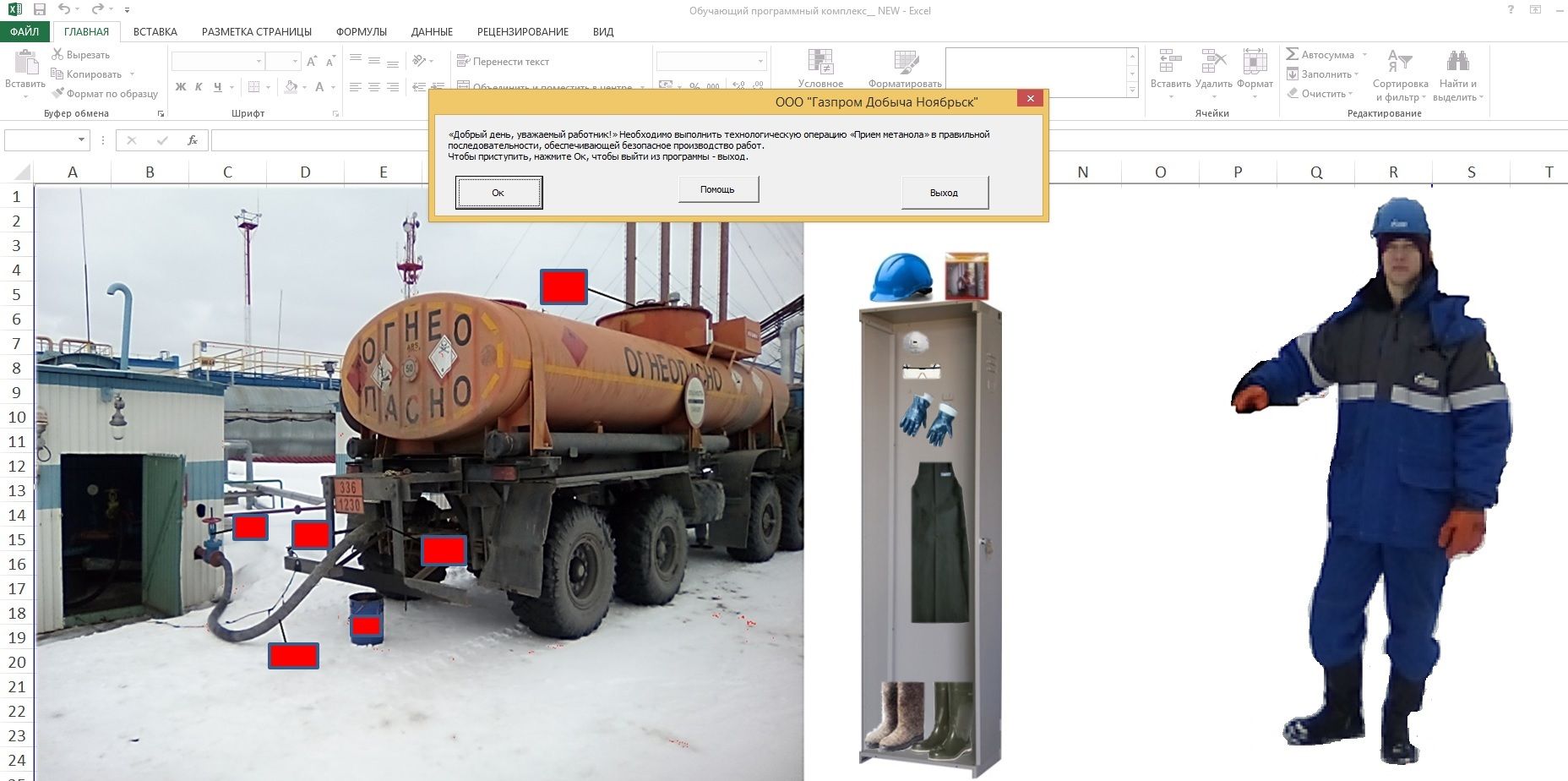Click the font color A icon
Screen dimensions: 1568x781
point(319,86)
